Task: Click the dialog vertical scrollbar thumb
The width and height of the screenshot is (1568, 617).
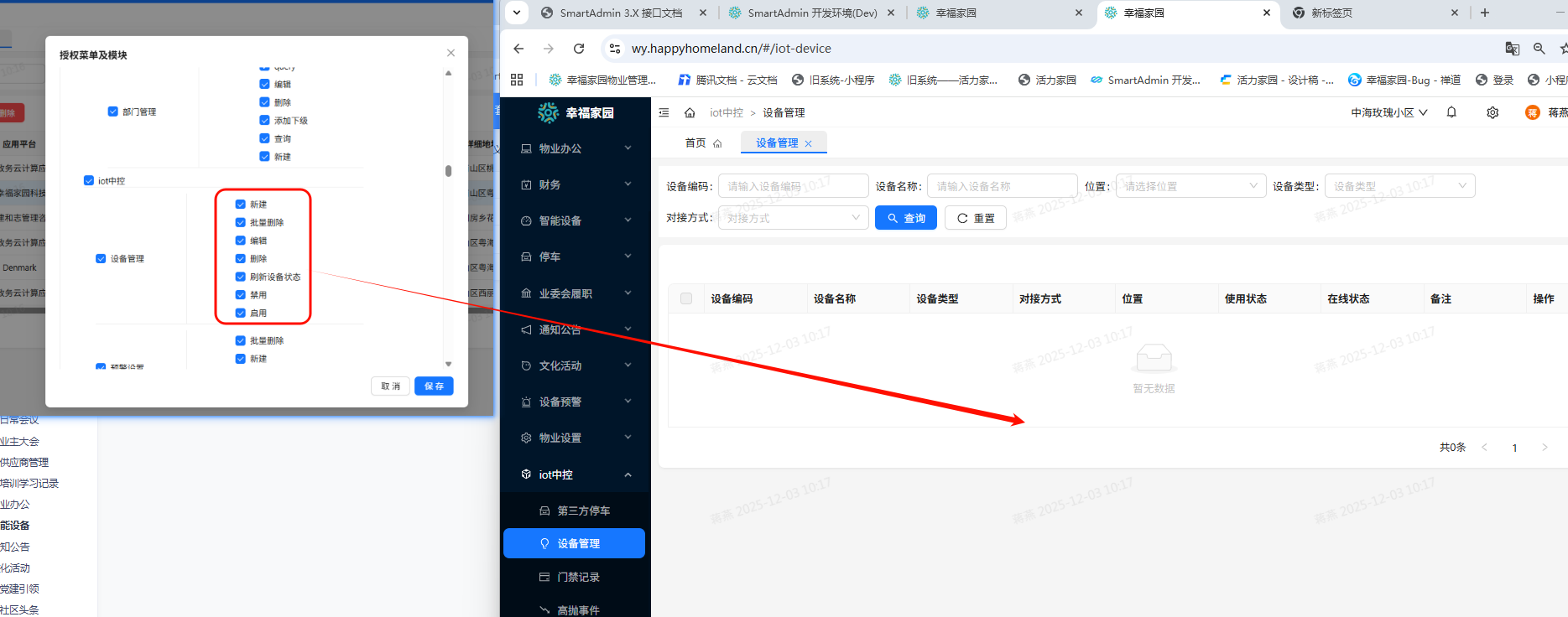Action: 448,170
